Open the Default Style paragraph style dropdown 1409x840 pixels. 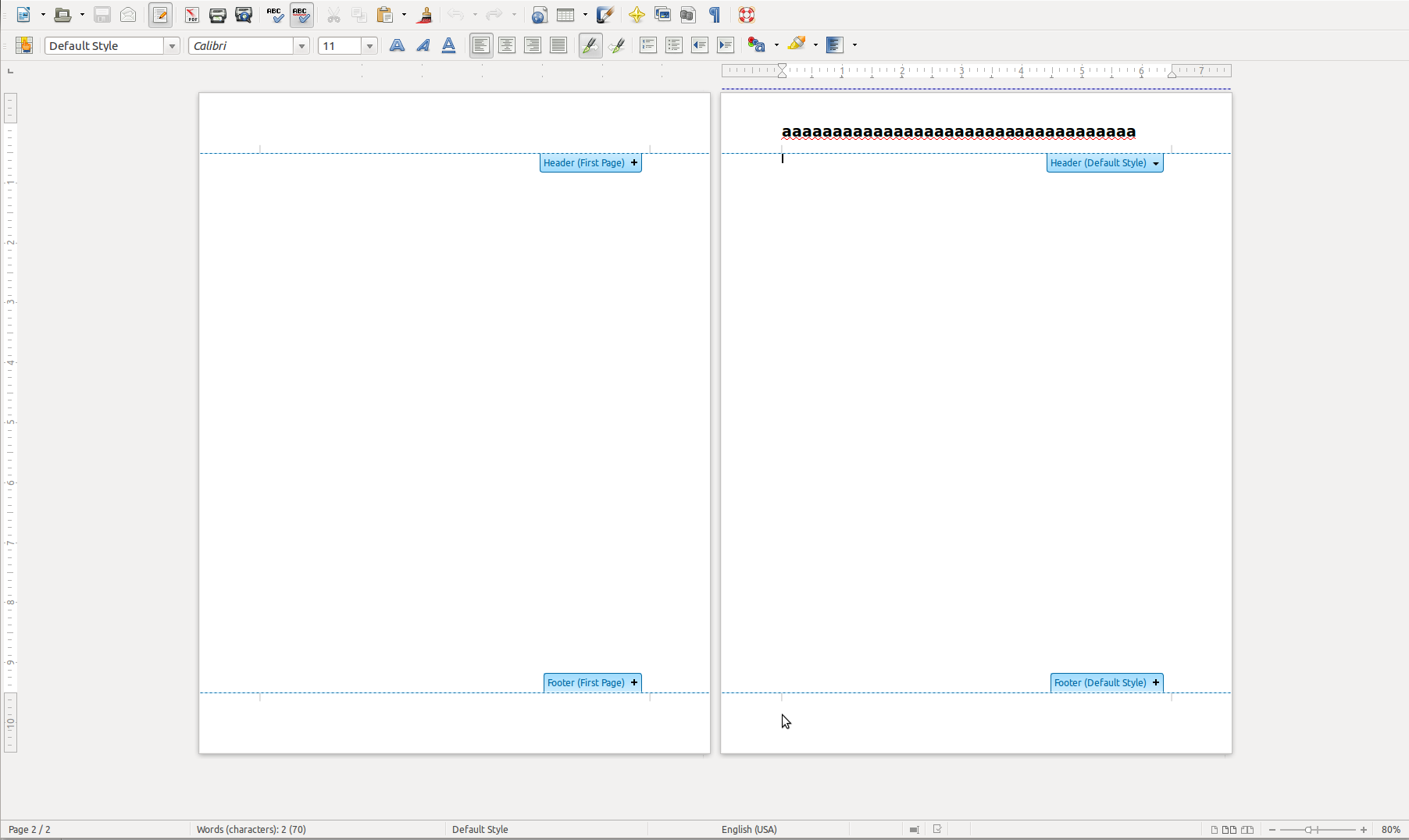coord(172,46)
